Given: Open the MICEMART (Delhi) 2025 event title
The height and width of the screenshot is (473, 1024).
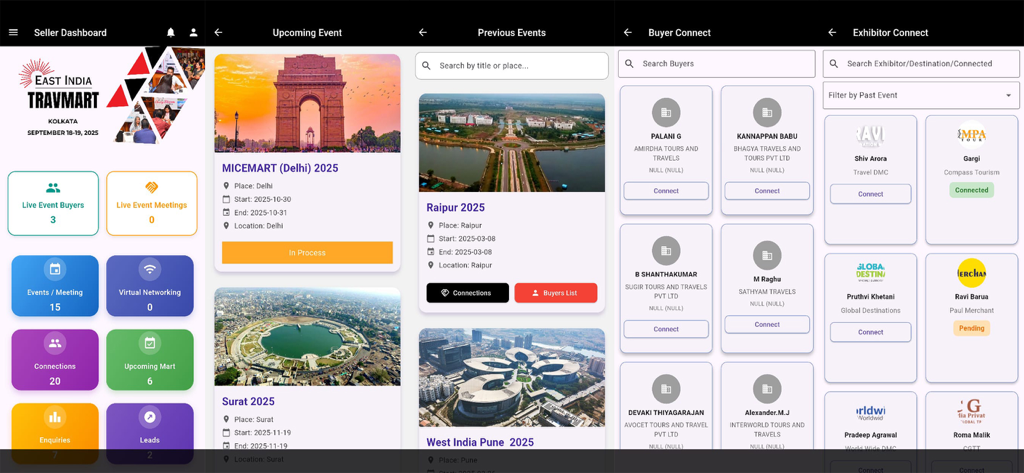Looking at the screenshot, I should tap(280, 168).
